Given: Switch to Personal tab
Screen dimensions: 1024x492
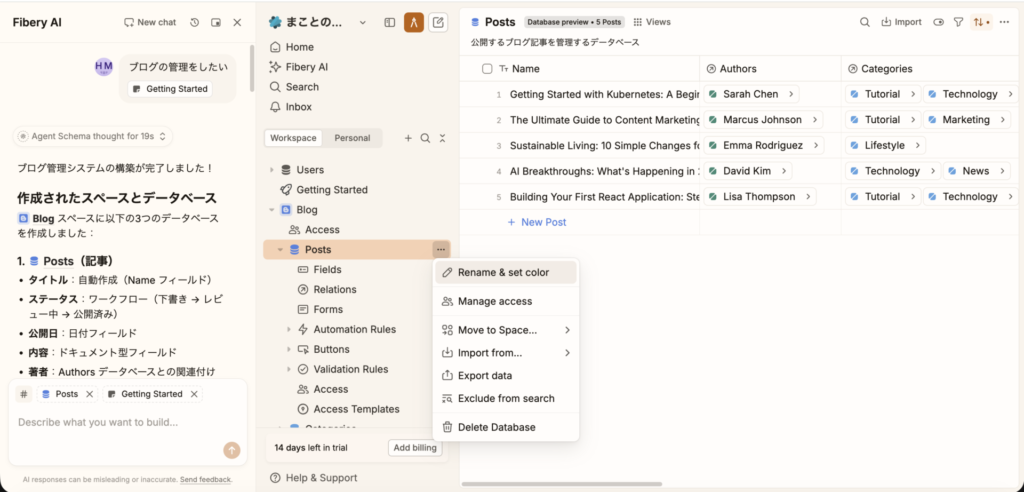Looking at the screenshot, I should 352,138.
